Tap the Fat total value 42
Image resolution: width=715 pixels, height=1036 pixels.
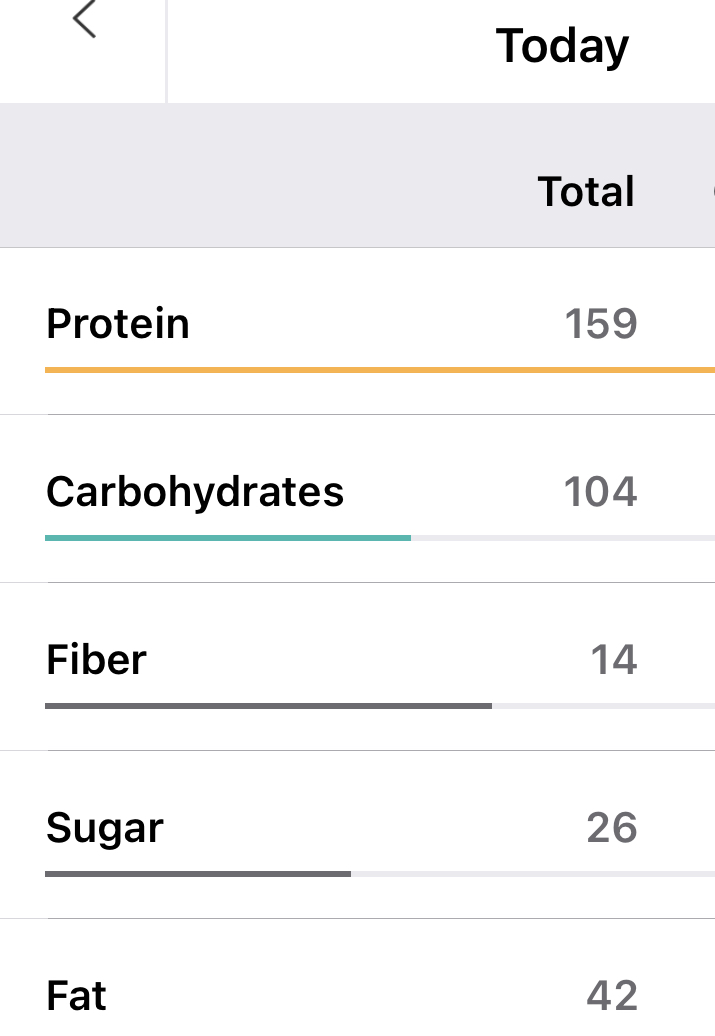point(612,996)
